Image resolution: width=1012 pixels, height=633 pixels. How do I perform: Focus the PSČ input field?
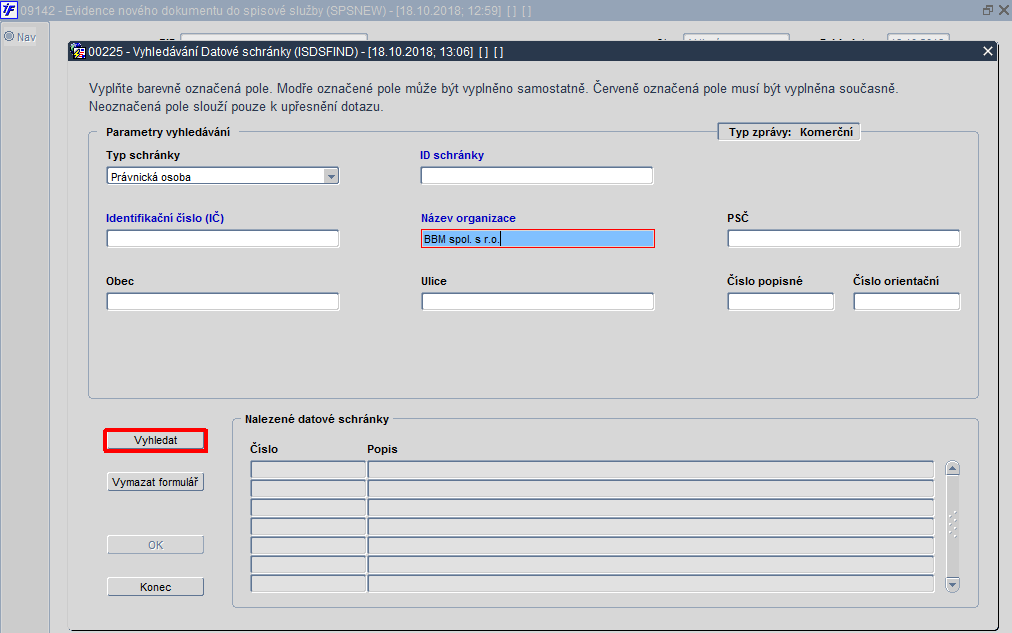click(844, 239)
